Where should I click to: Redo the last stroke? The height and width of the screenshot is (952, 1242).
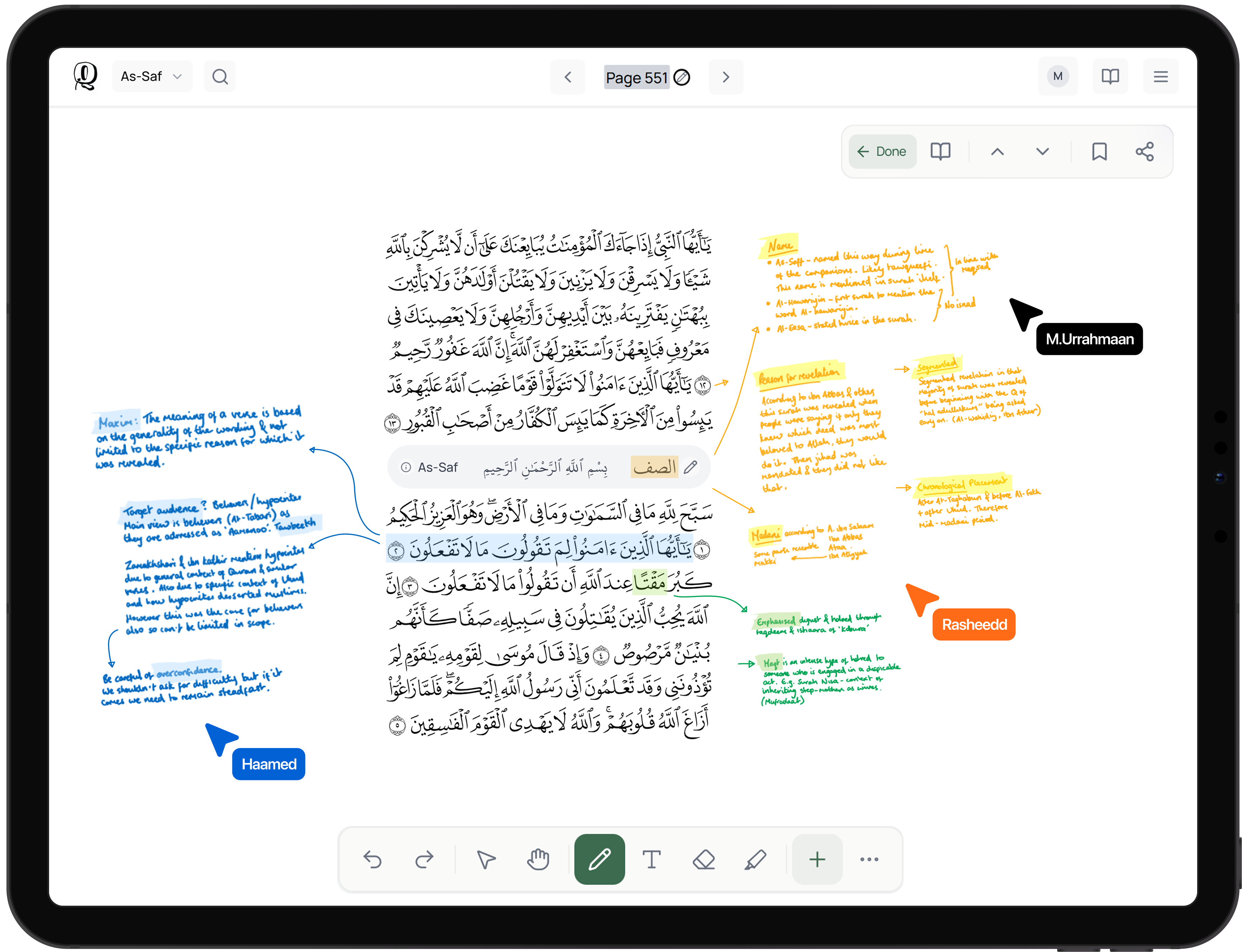424,859
